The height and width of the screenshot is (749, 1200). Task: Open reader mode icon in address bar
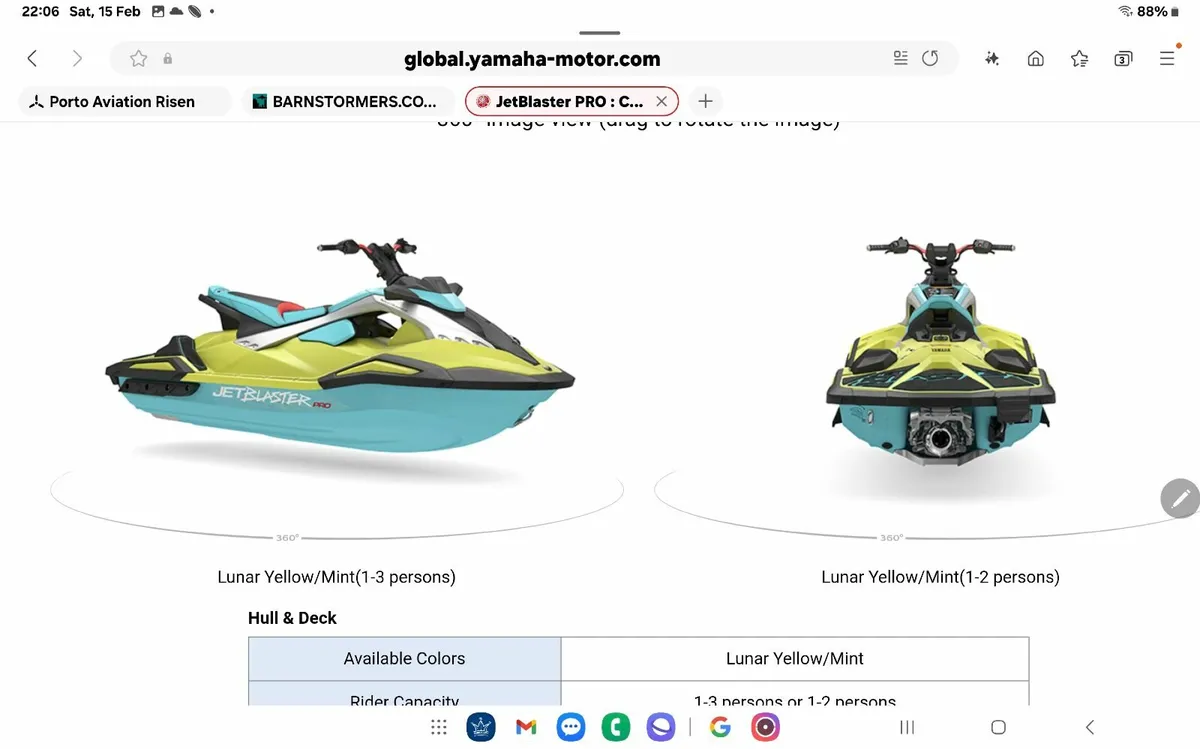(x=900, y=59)
